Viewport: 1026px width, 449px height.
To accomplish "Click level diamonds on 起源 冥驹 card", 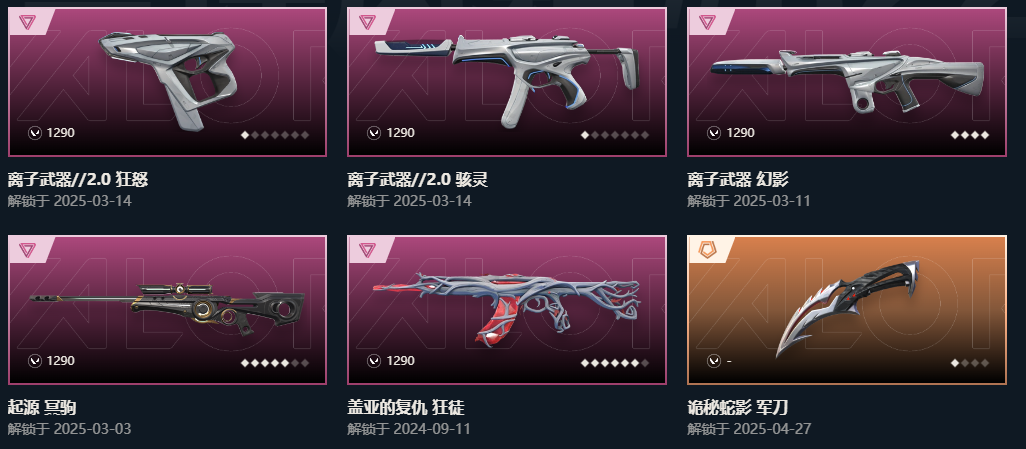I will click(275, 363).
